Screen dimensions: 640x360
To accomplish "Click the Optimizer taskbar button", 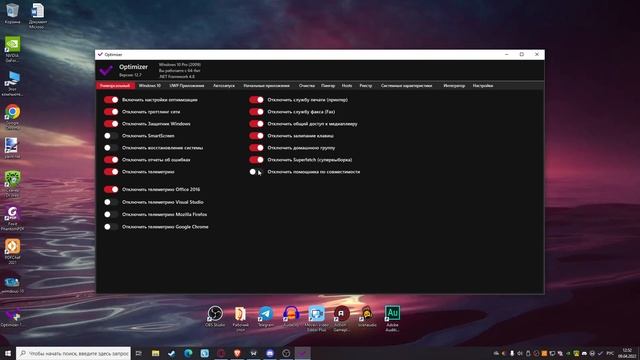I will coord(302,353).
